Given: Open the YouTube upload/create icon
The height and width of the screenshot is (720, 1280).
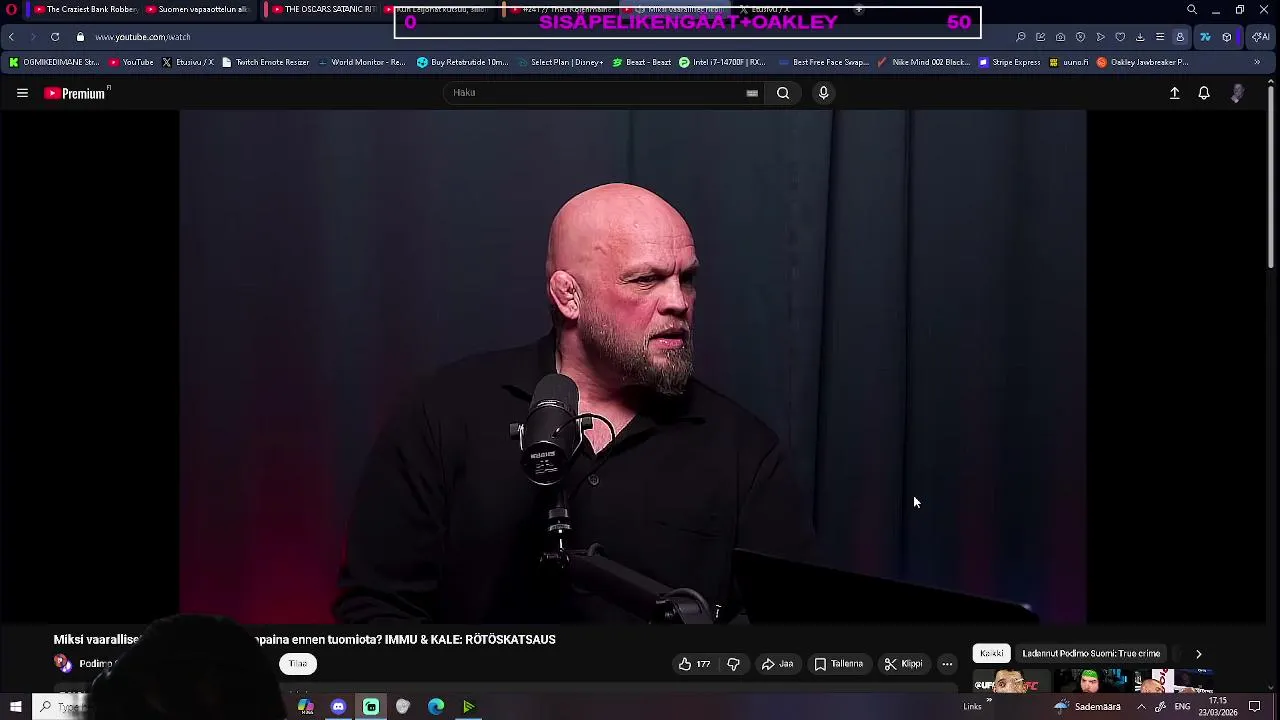Looking at the screenshot, I should tap(1175, 93).
